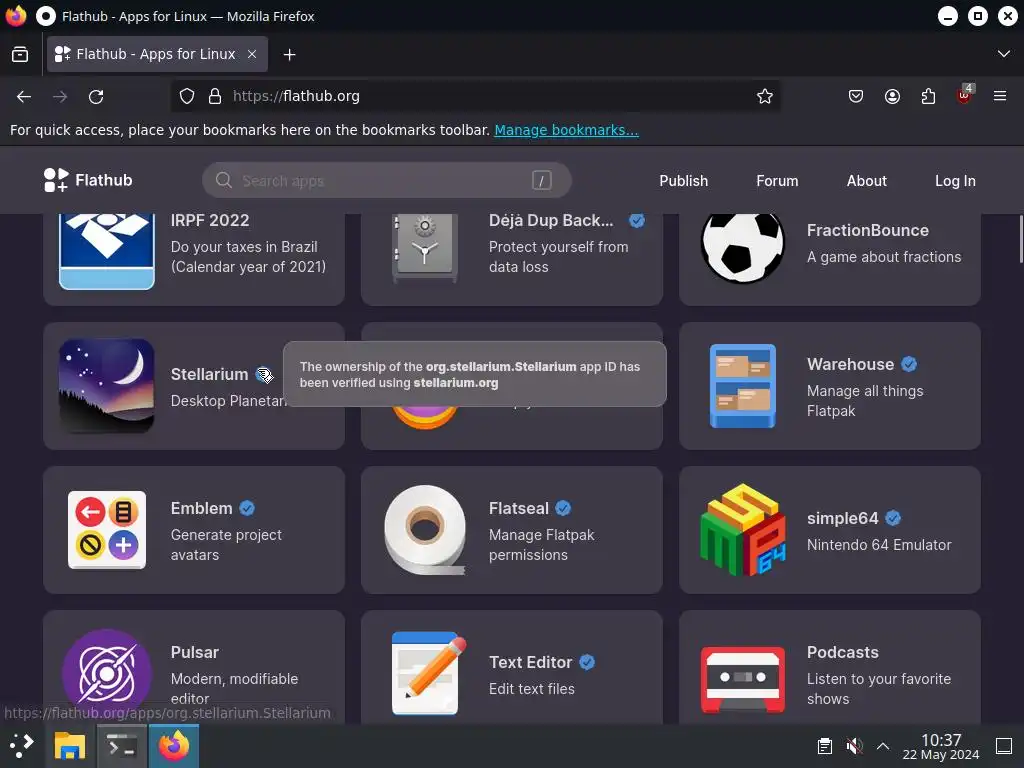Screen dimensions: 1024x768
Task: Open the Text Editor pencil icon
Action: coord(428,674)
